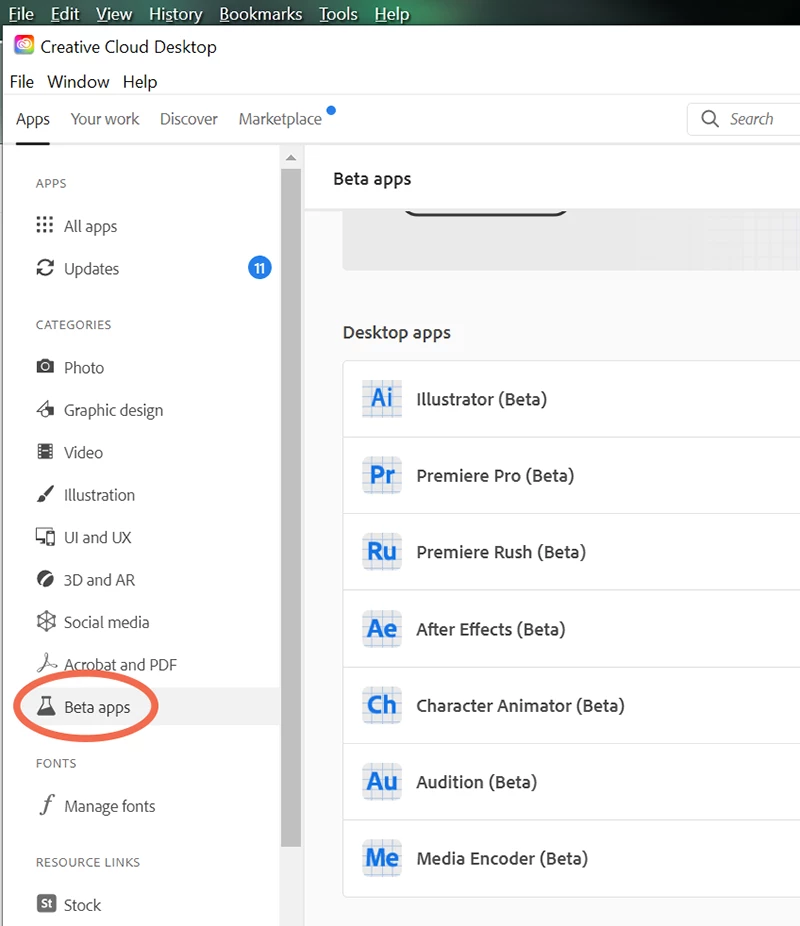This screenshot has width=800, height=926.
Task: Click the Character Animator (Beta) app name
Action: pyautogui.click(x=520, y=705)
